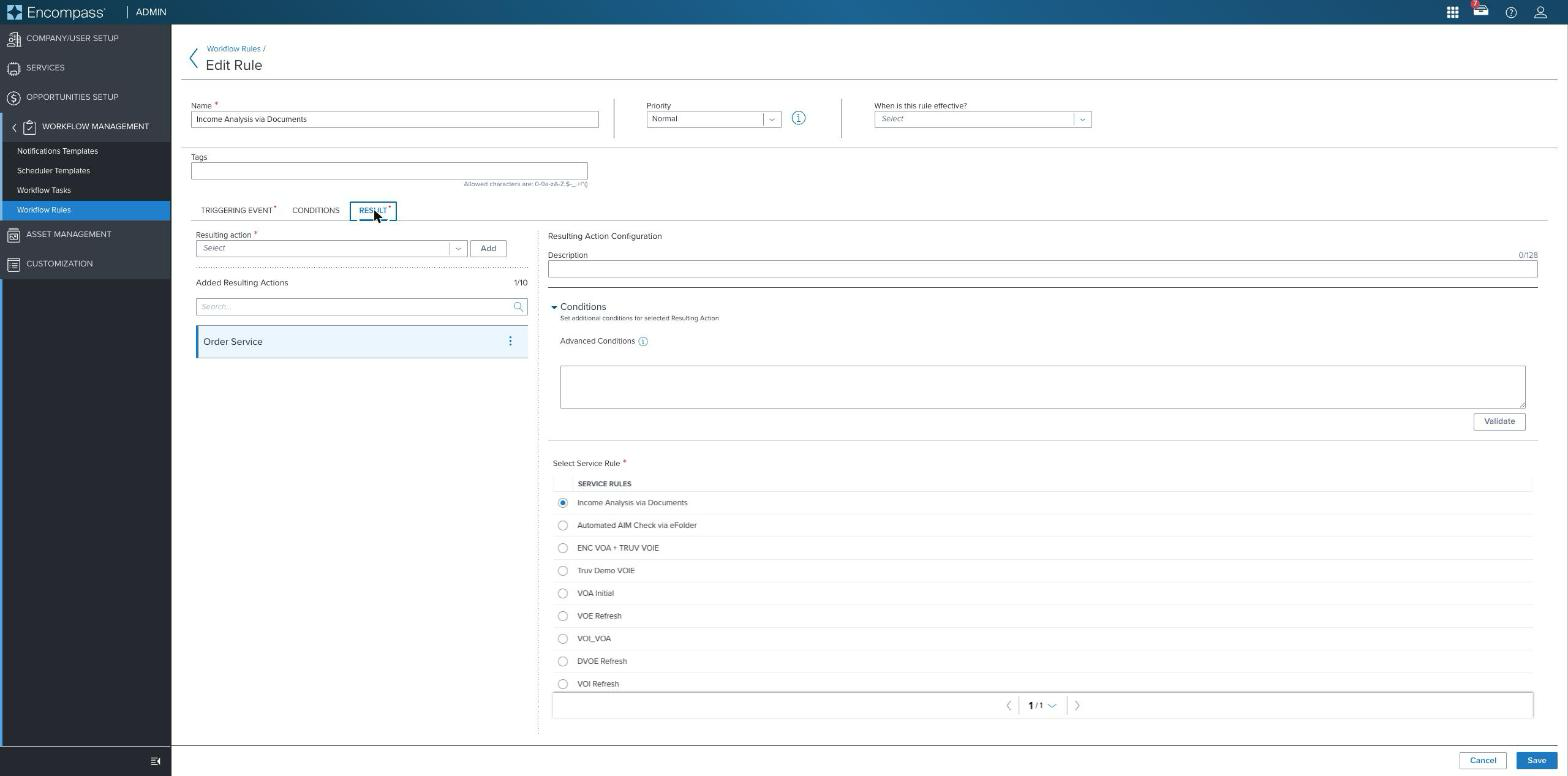The height and width of the screenshot is (776, 1568).
Task: Click the Cancel button
Action: click(x=1483, y=761)
